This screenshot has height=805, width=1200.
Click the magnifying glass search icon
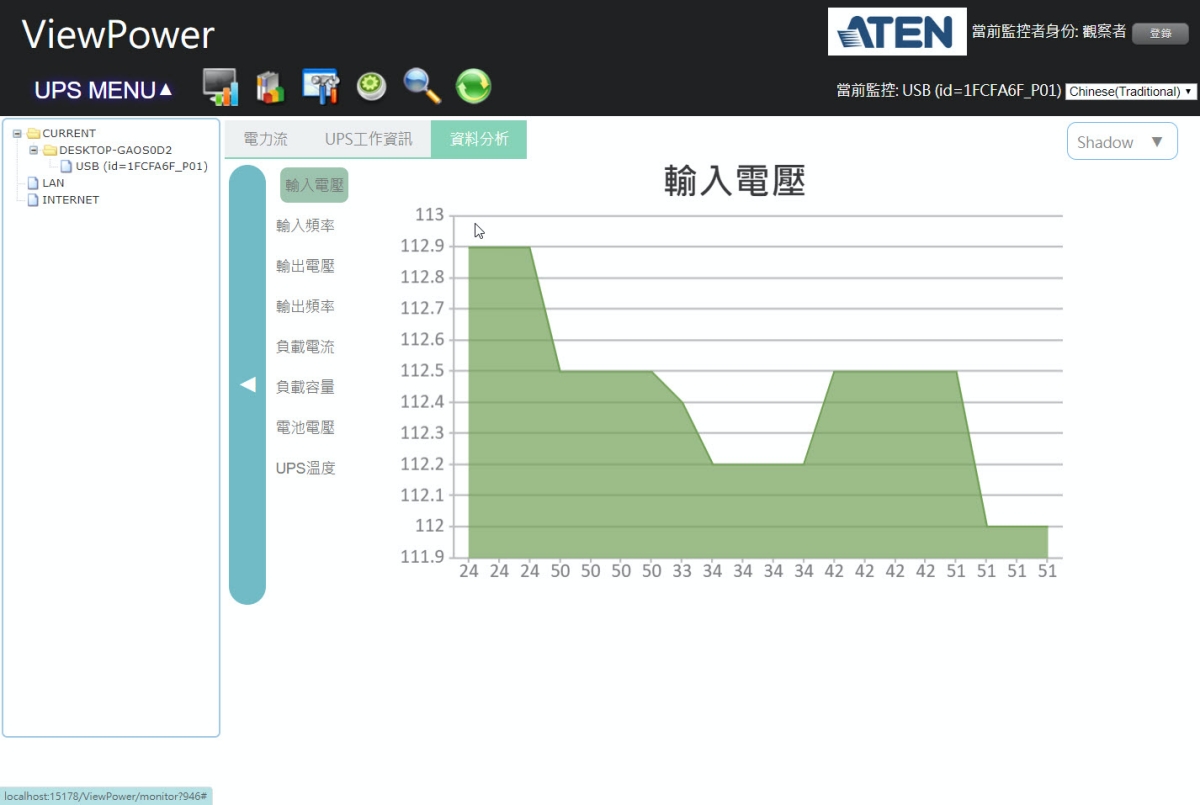[x=423, y=87]
